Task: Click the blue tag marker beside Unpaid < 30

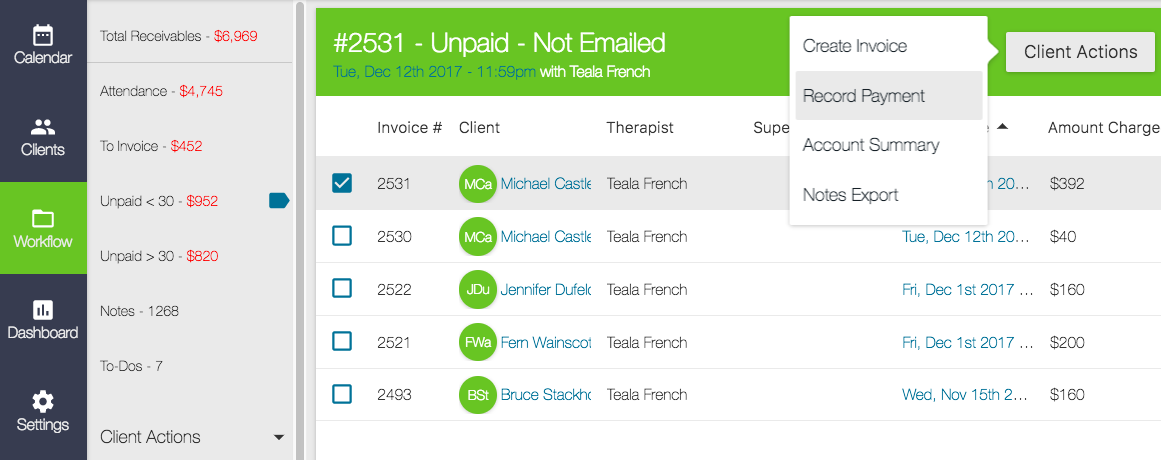Action: tap(279, 201)
